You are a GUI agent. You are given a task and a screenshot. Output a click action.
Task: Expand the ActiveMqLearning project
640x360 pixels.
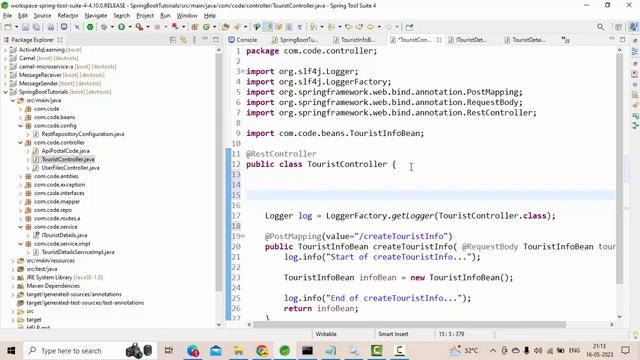pyautogui.click(x=6, y=50)
